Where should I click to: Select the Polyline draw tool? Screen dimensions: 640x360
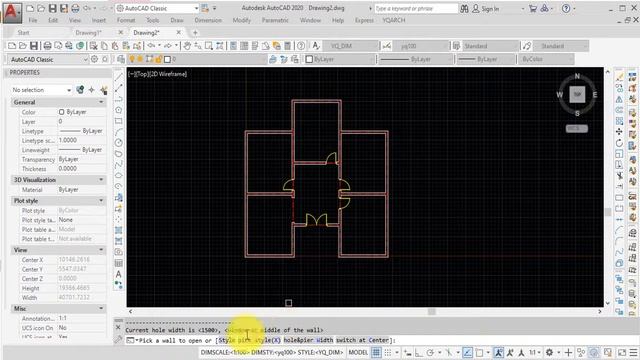(x=118, y=99)
